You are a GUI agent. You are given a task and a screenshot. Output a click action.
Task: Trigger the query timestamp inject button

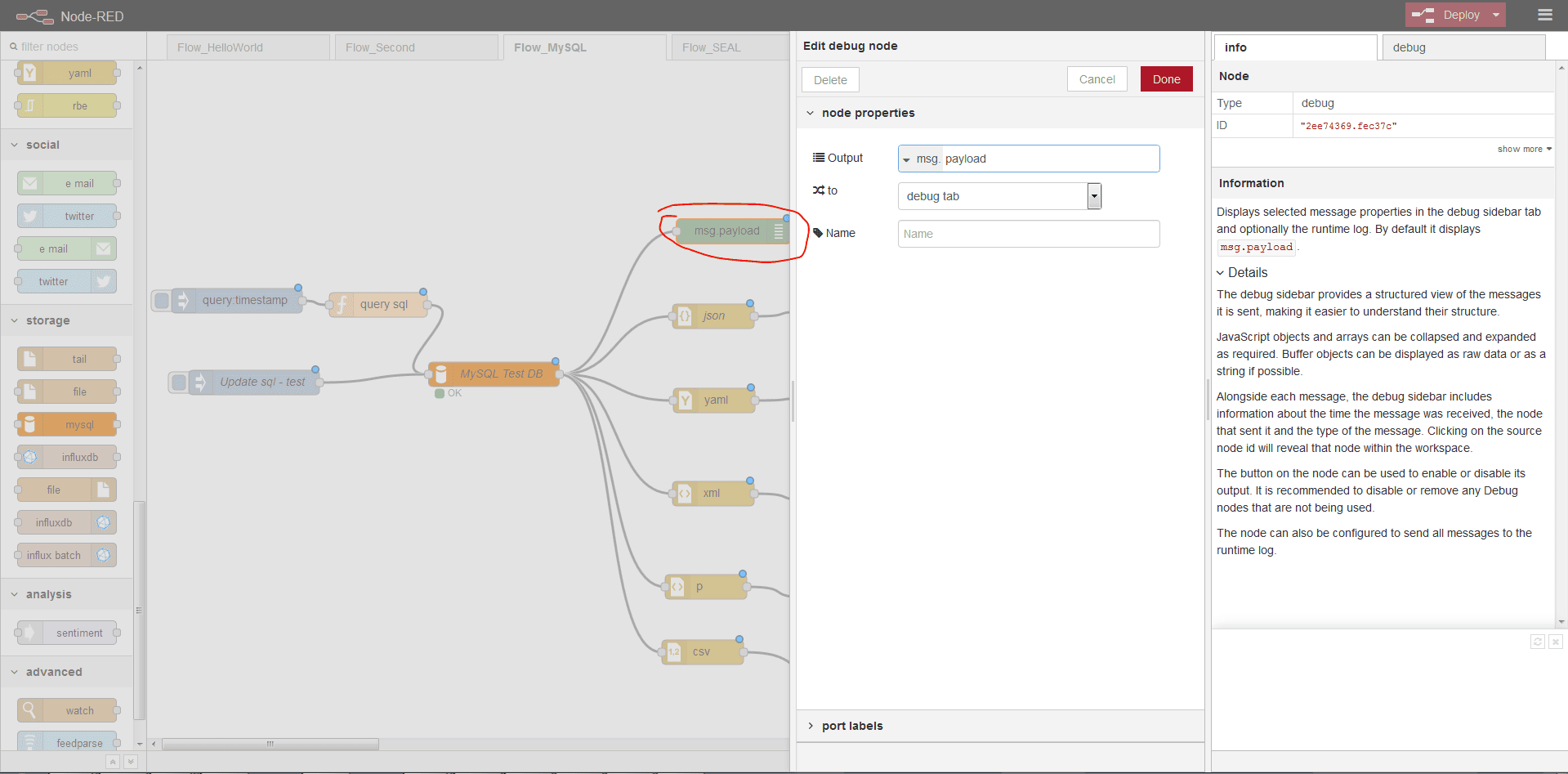coord(162,300)
